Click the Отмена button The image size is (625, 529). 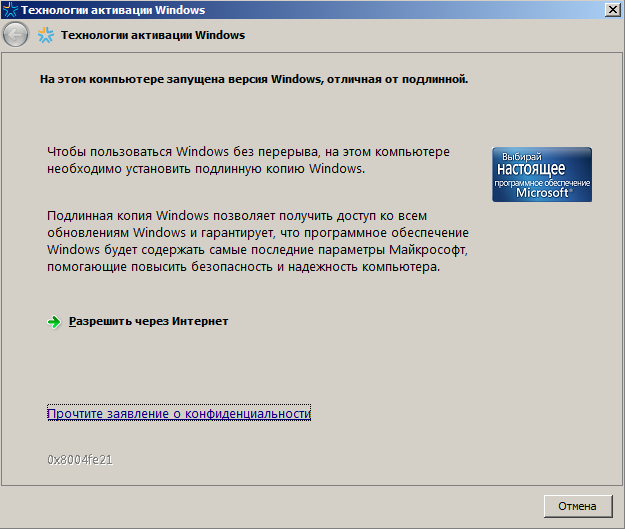tap(578, 506)
